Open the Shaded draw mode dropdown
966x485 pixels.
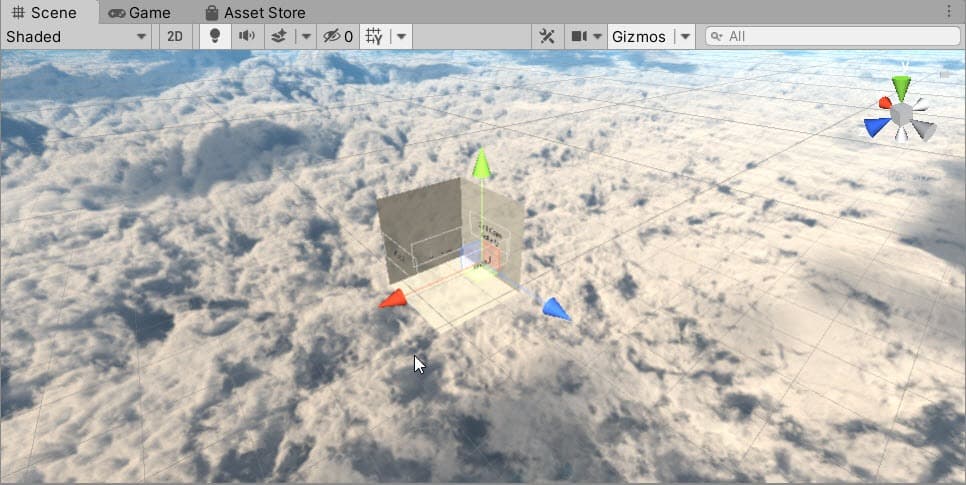coord(76,36)
